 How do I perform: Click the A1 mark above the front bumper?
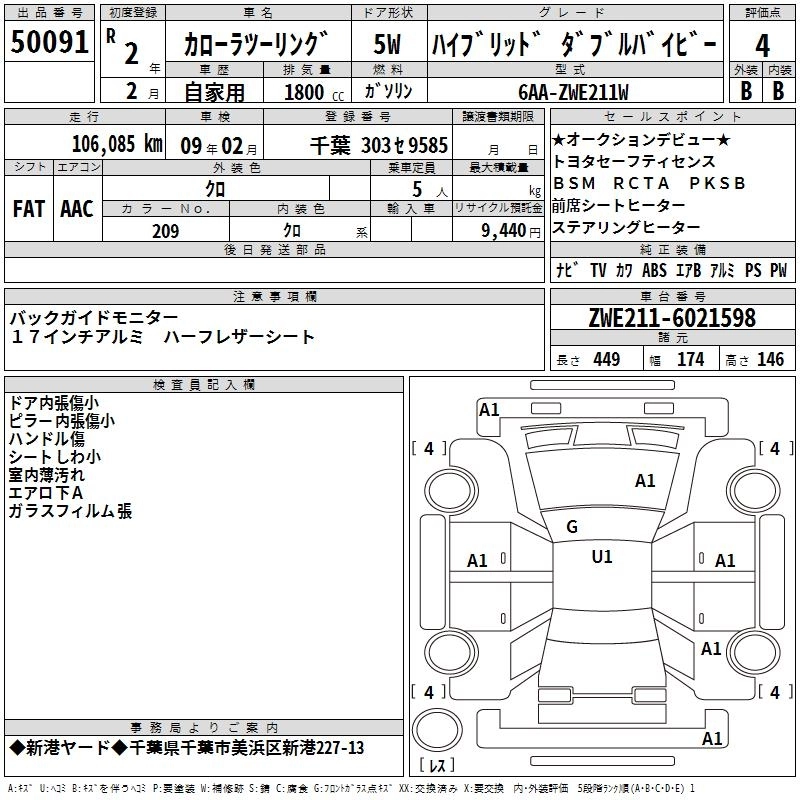click(x=489, y=409)
